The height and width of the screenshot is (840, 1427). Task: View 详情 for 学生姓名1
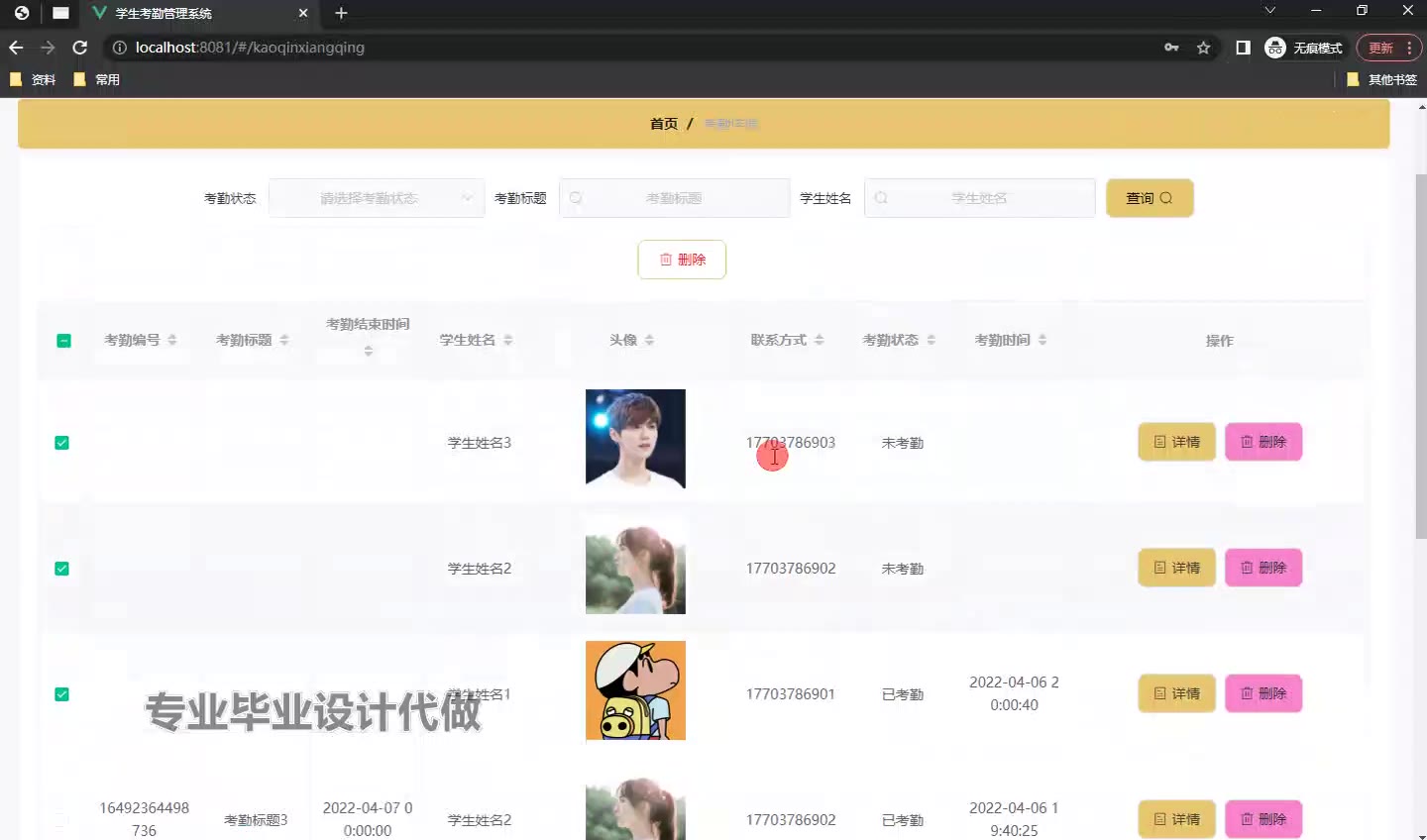[x=1176, y=693]
